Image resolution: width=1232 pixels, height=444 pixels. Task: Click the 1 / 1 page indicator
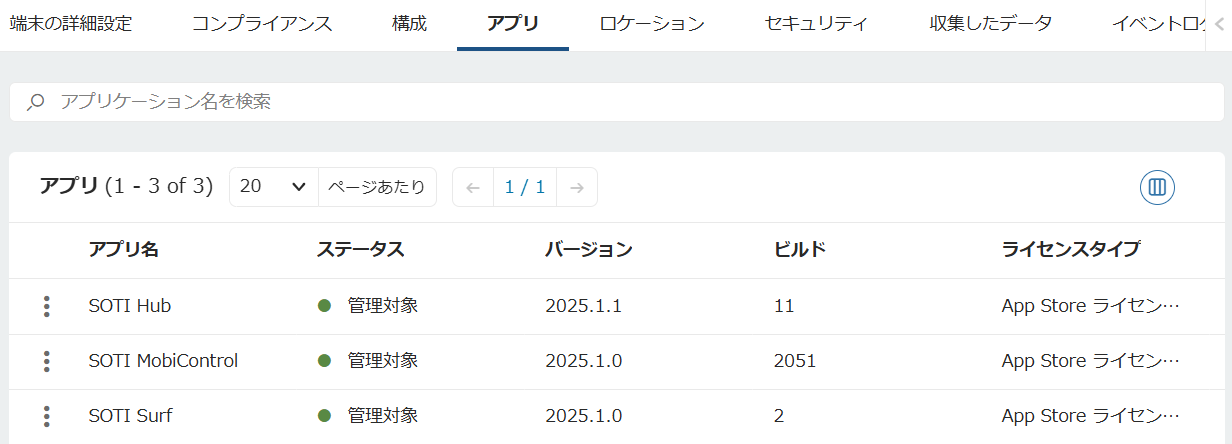pos(525,187)
